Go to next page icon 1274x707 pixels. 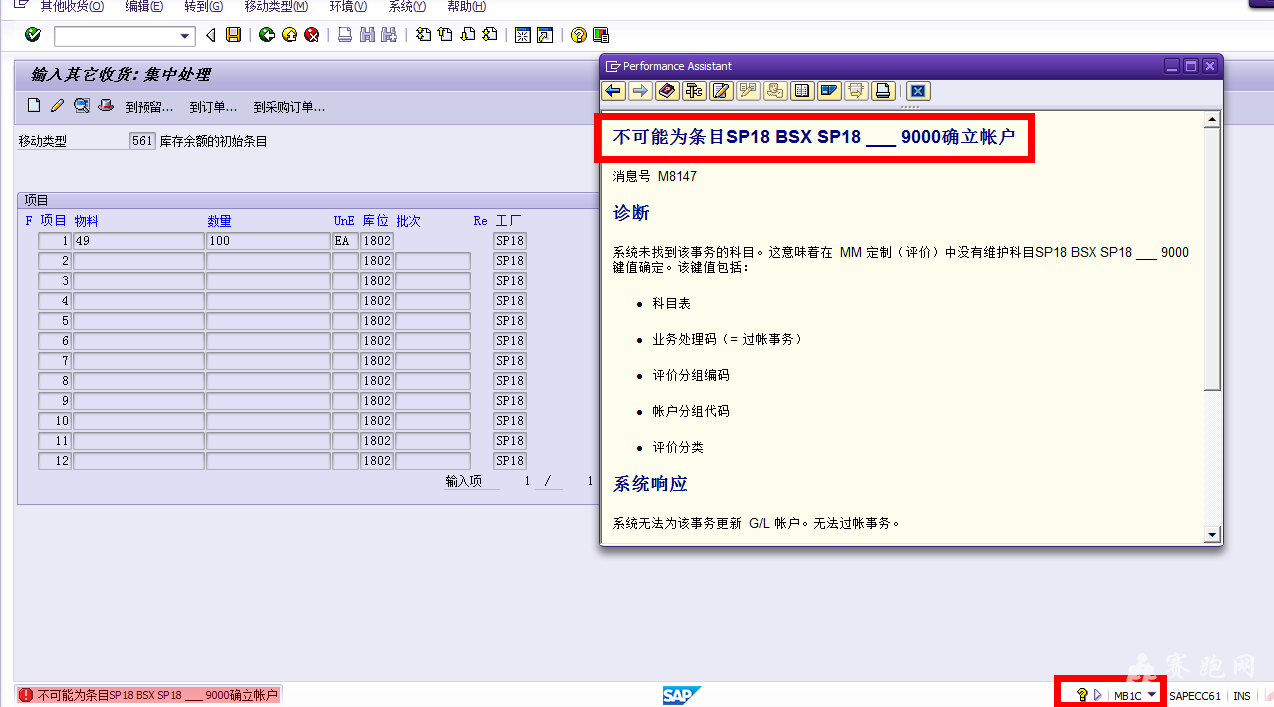[x=467, y=35]
